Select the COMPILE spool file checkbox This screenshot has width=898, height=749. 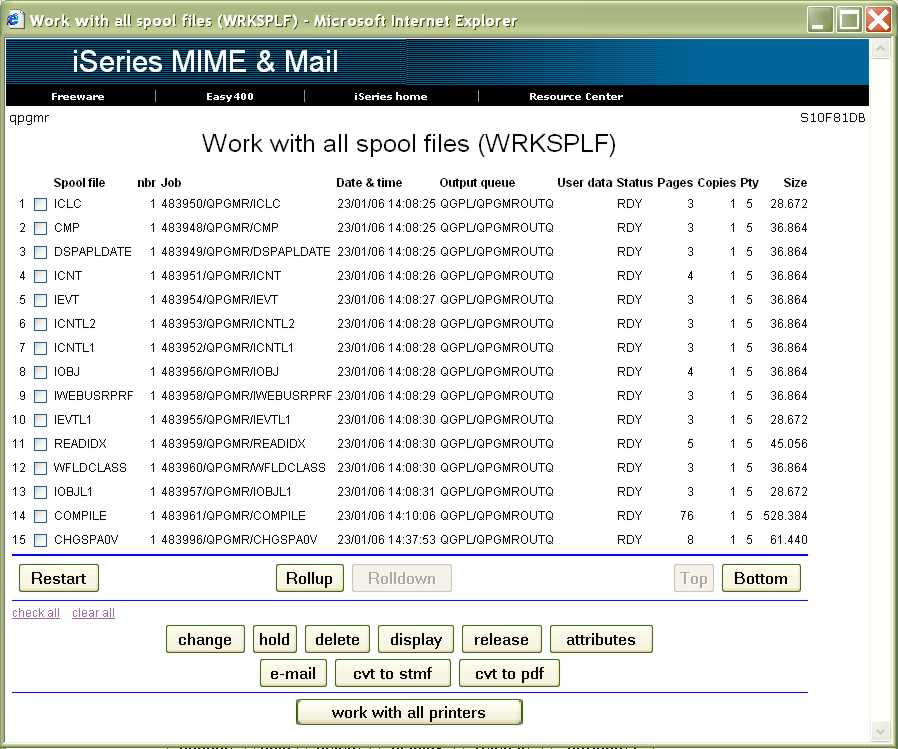40,517
